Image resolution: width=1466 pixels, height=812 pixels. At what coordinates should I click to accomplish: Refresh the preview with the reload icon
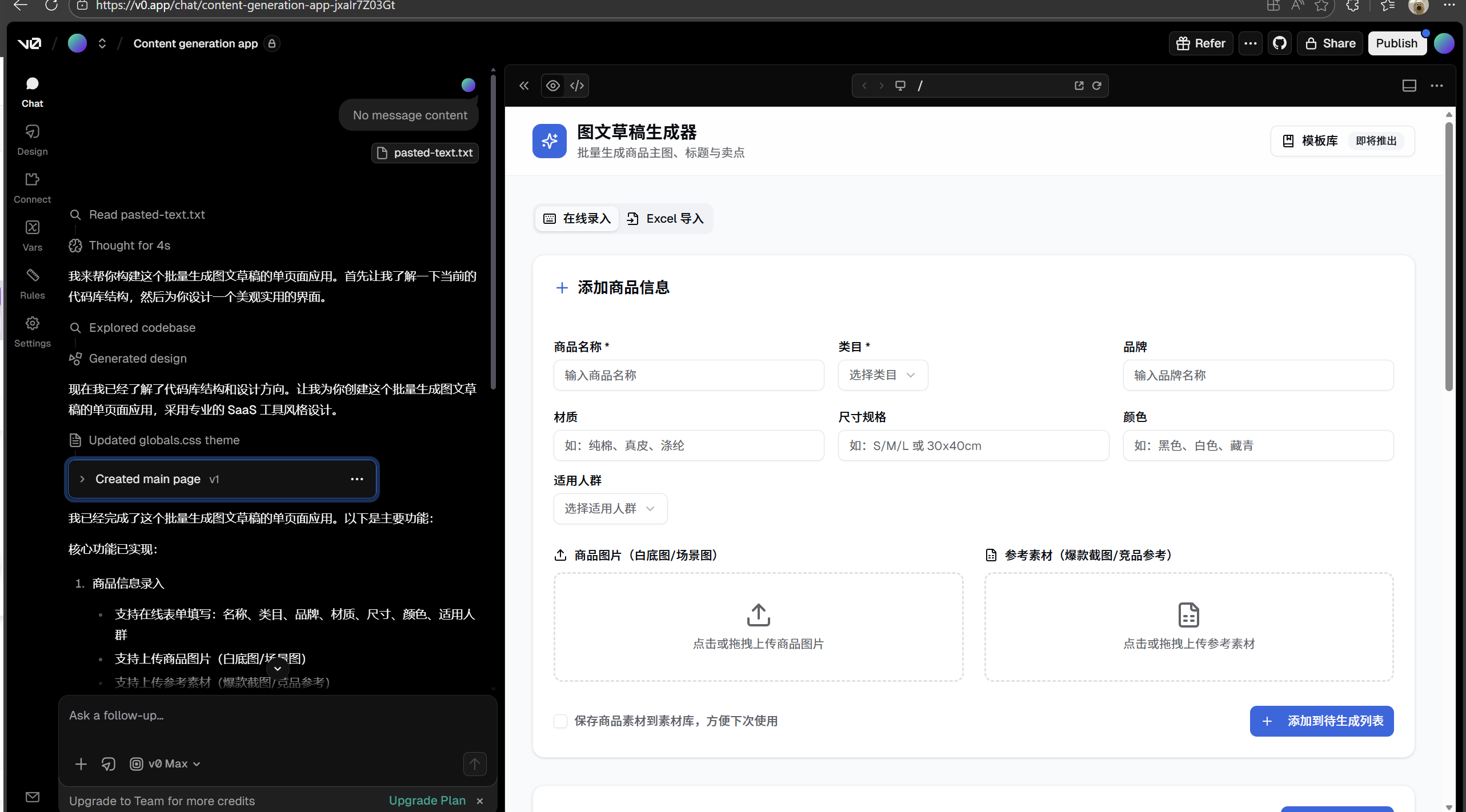pos(1096,85)
